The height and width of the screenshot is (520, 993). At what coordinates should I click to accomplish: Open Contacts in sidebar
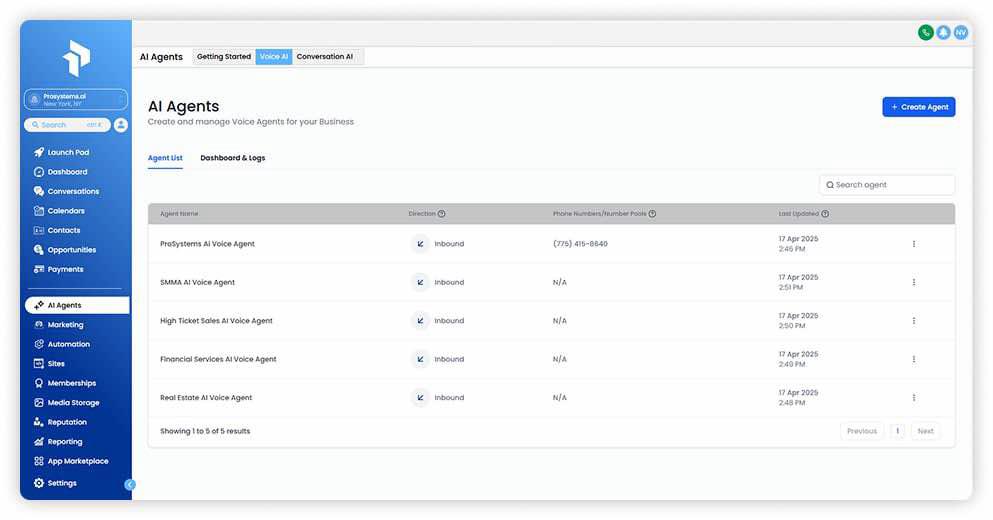point(57,231)
